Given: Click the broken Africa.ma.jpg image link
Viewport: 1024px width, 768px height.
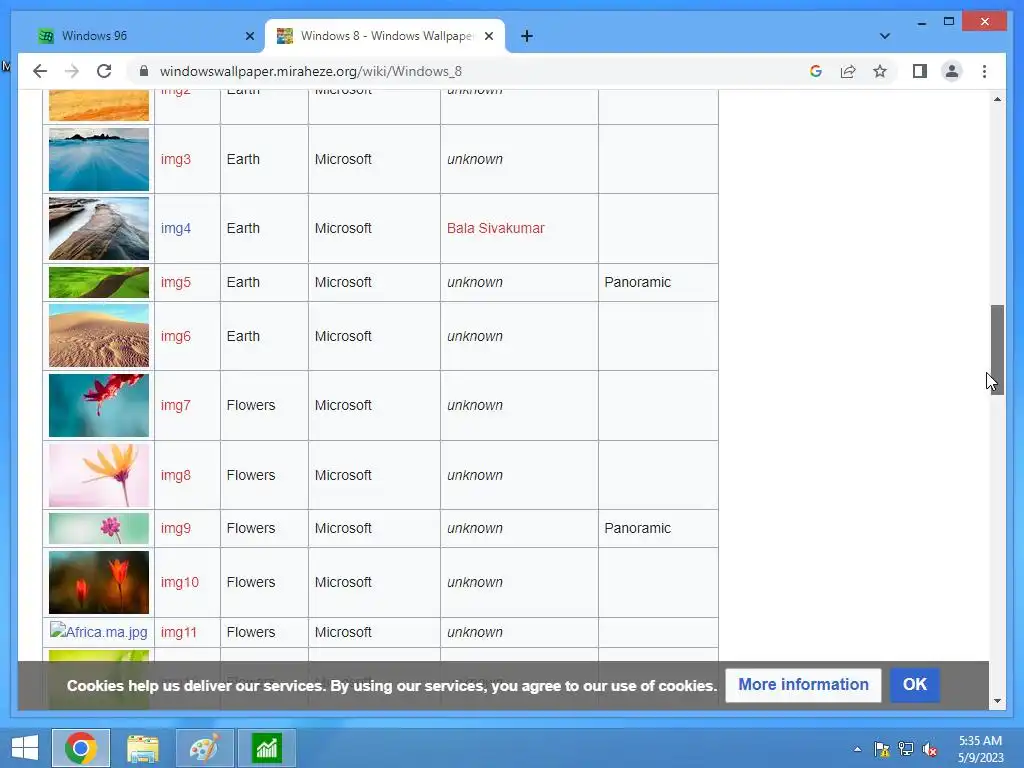Looking at the screenshot, I should [x=99, y=632].
